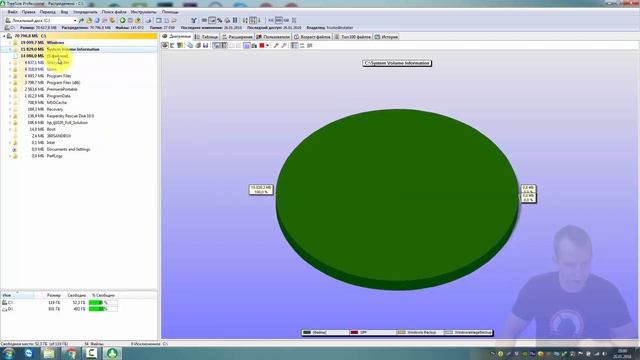Click the WindowsImageBackup legend entry
The height and width of the screenshot is (360, 640).
pyautogui.click(x=468, y=333)
